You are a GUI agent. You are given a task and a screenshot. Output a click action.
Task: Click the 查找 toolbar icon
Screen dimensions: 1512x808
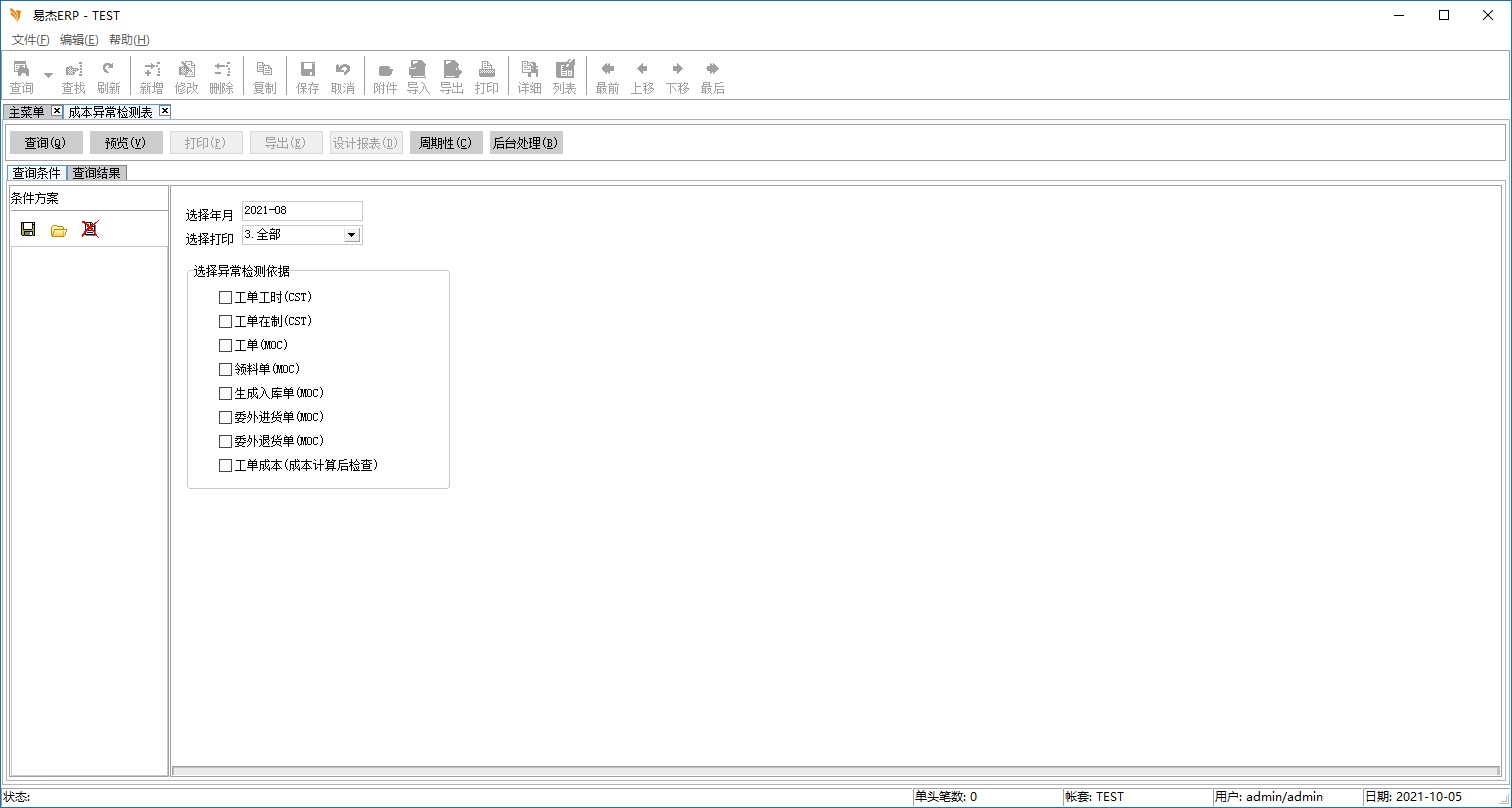(x=73, y=77)
